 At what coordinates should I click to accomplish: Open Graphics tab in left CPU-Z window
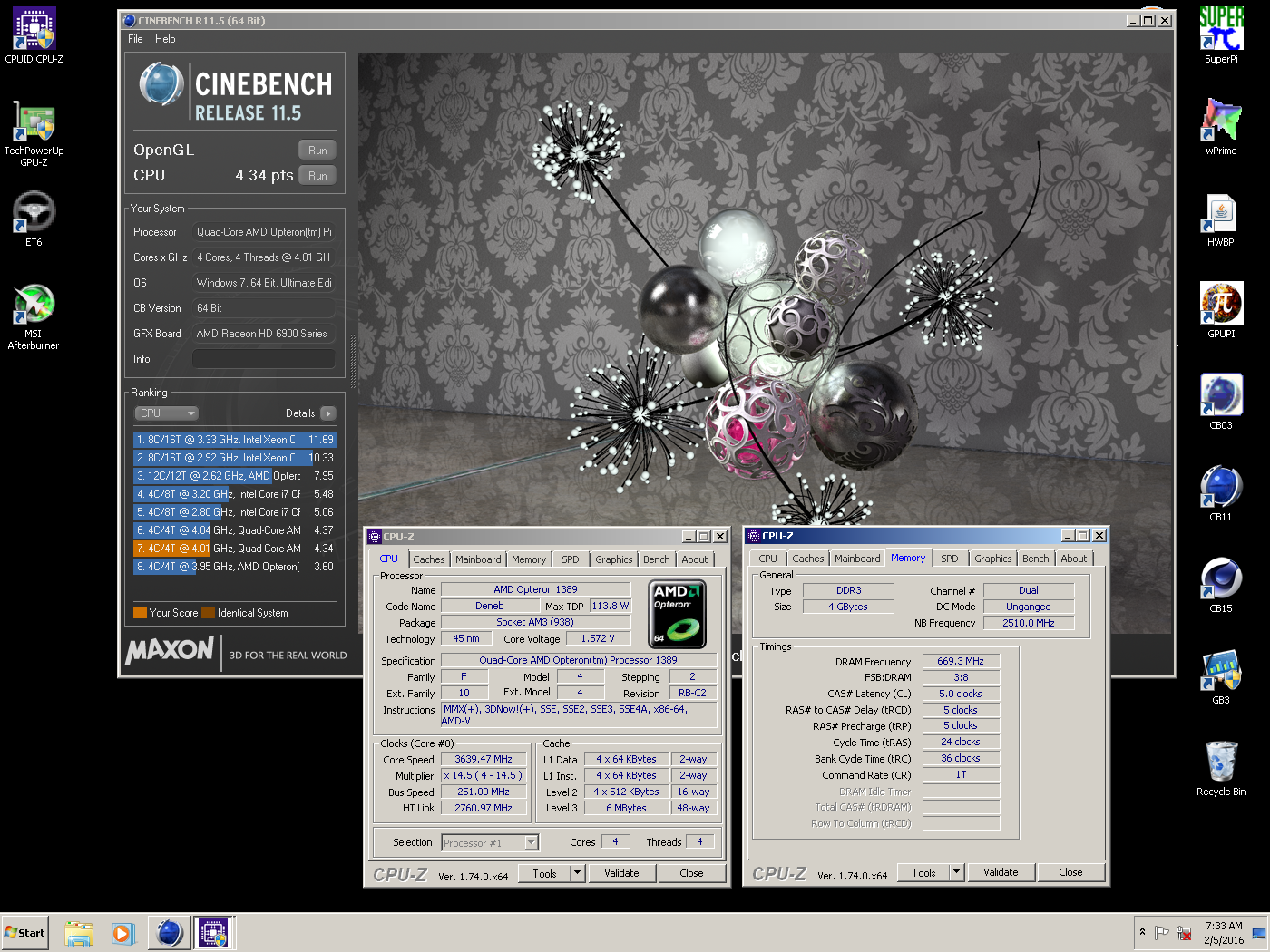[x=614, y=559]
